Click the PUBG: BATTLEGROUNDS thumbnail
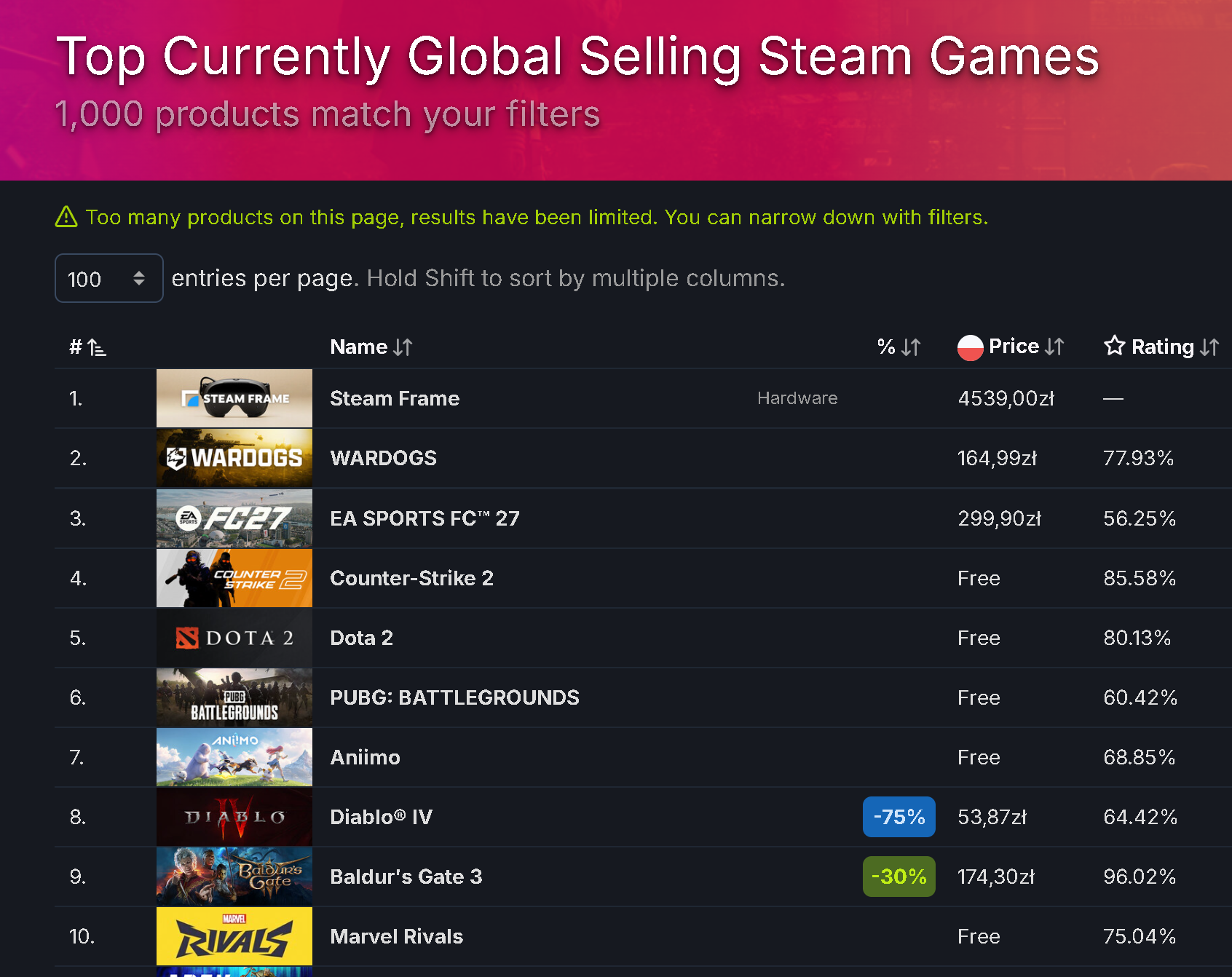 point(234,697)
